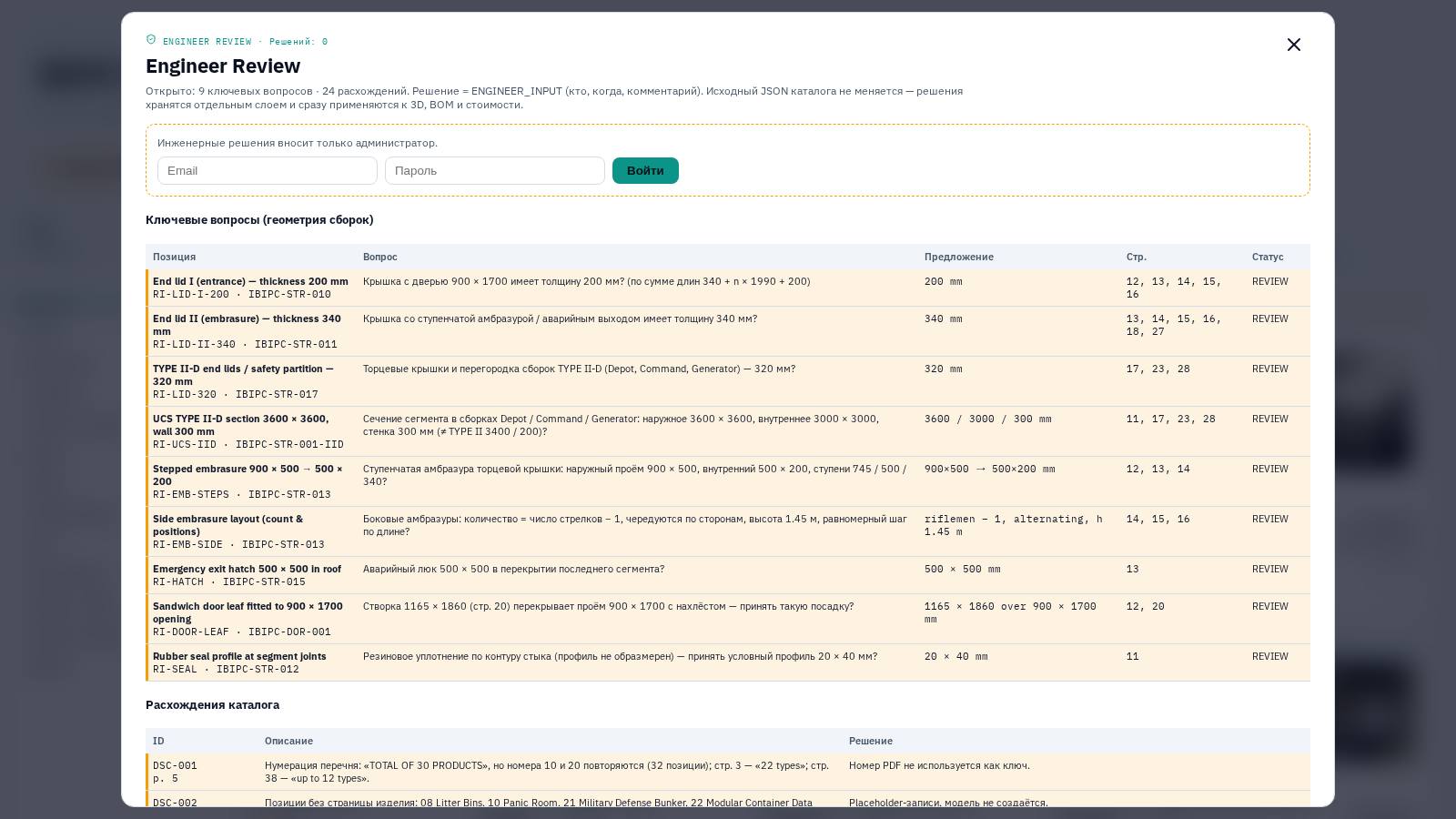Select the Rubber seal profile row
1456x819 pixels.
[728, 662]
